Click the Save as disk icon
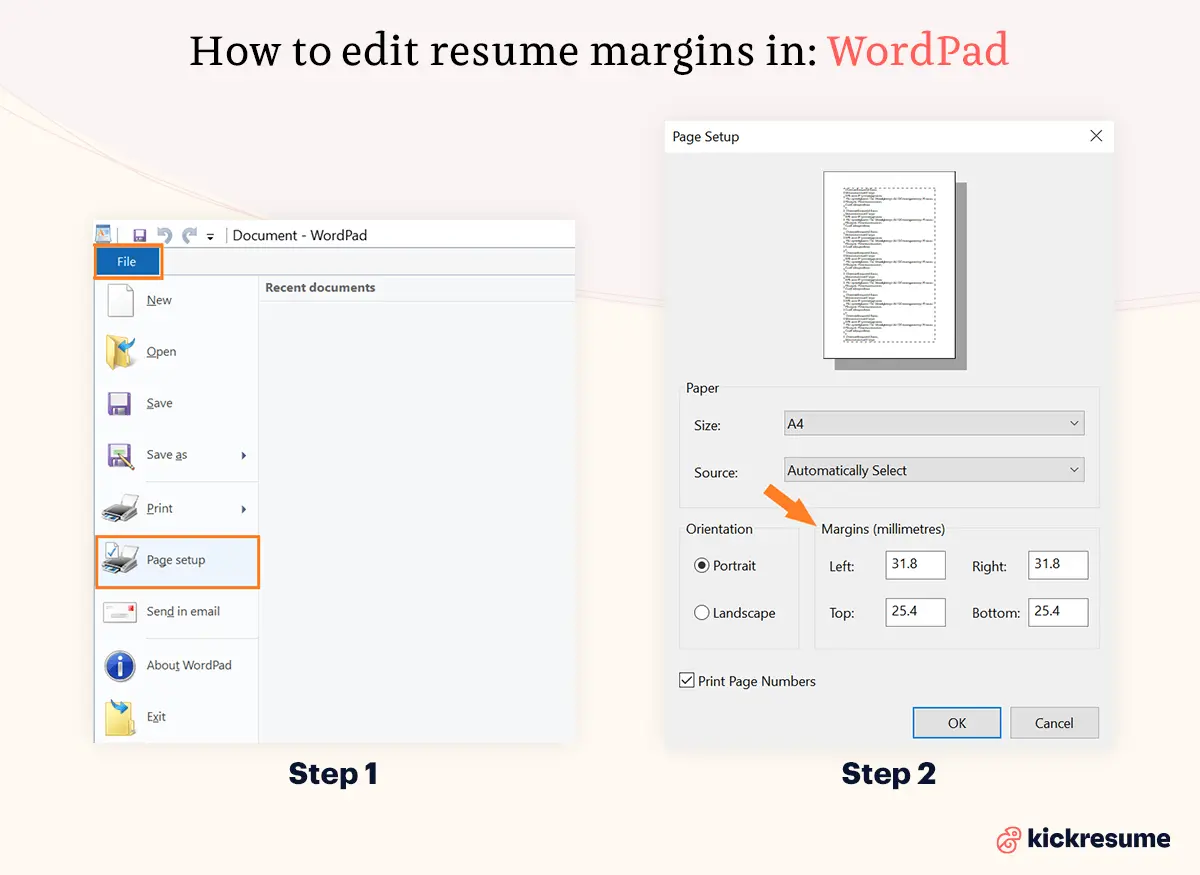 coord(120,456)
